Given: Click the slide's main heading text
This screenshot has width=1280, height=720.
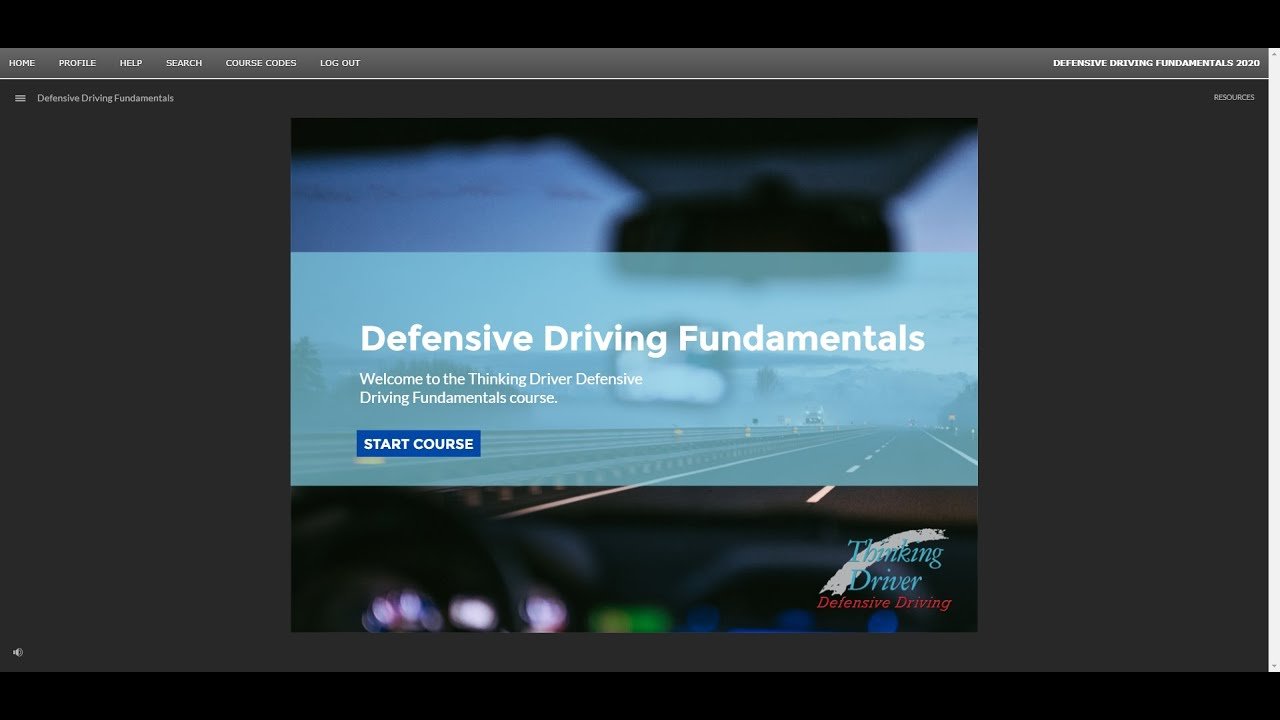Looking at the screenshot, I should click(642, 338).
